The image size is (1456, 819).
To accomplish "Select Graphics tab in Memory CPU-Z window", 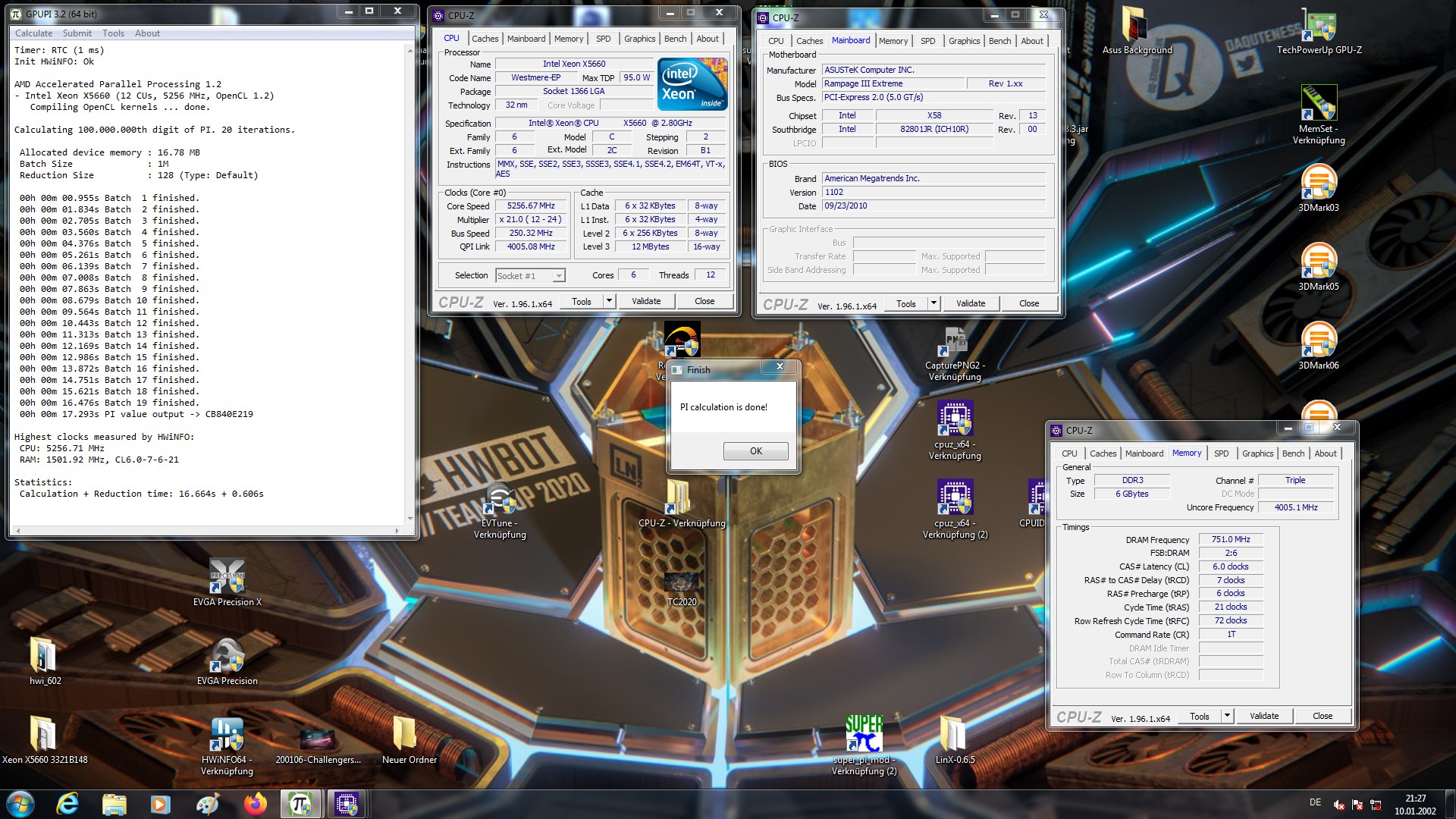I will point(1257,453).
